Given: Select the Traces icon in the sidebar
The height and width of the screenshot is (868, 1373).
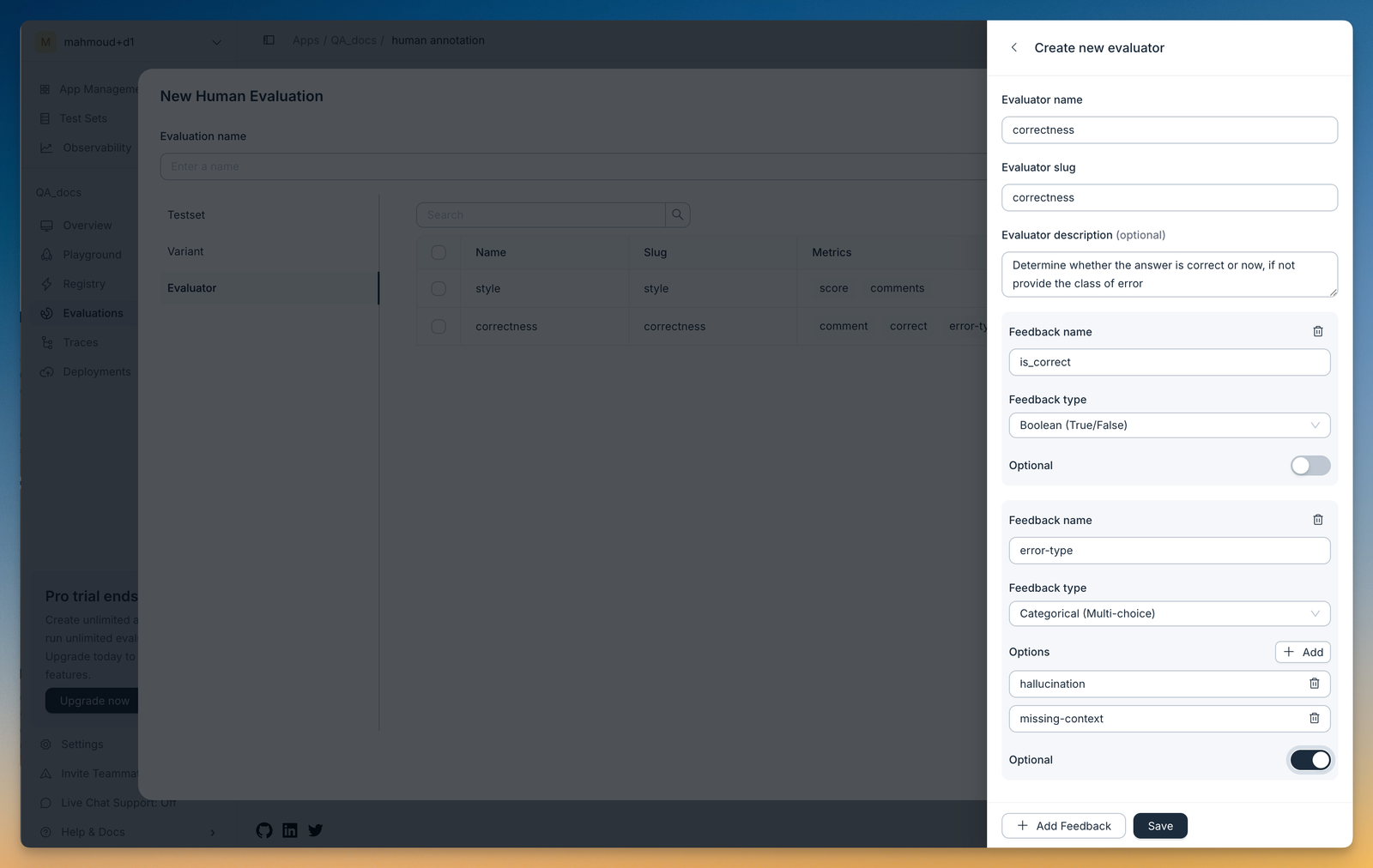Looking at the screenshot, I should click(x=45, y=342).
